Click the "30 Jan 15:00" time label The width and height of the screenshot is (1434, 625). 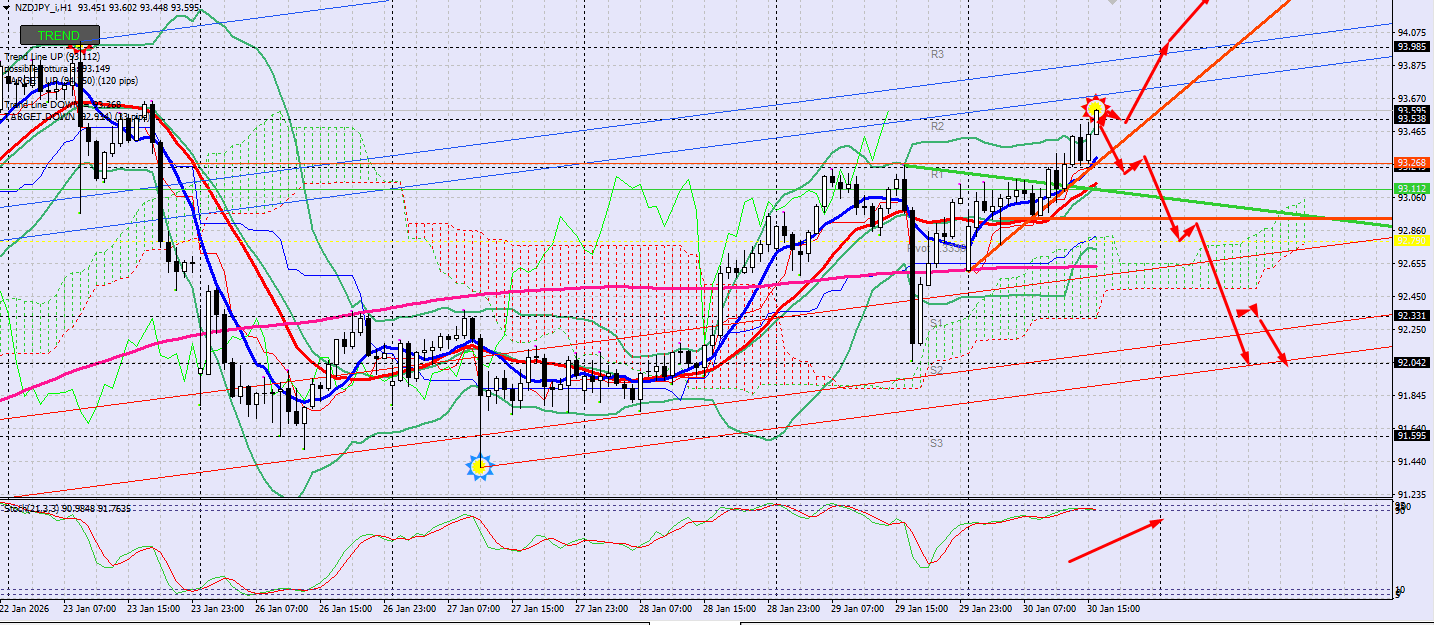tap(1116, 608)
